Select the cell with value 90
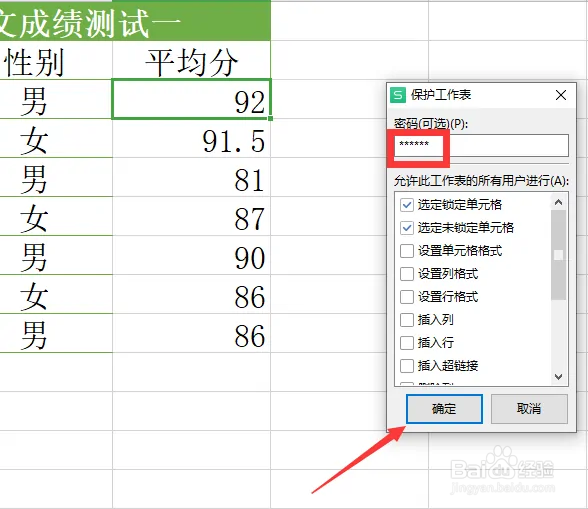Viewport: 588px width, 509px height. 191,255
